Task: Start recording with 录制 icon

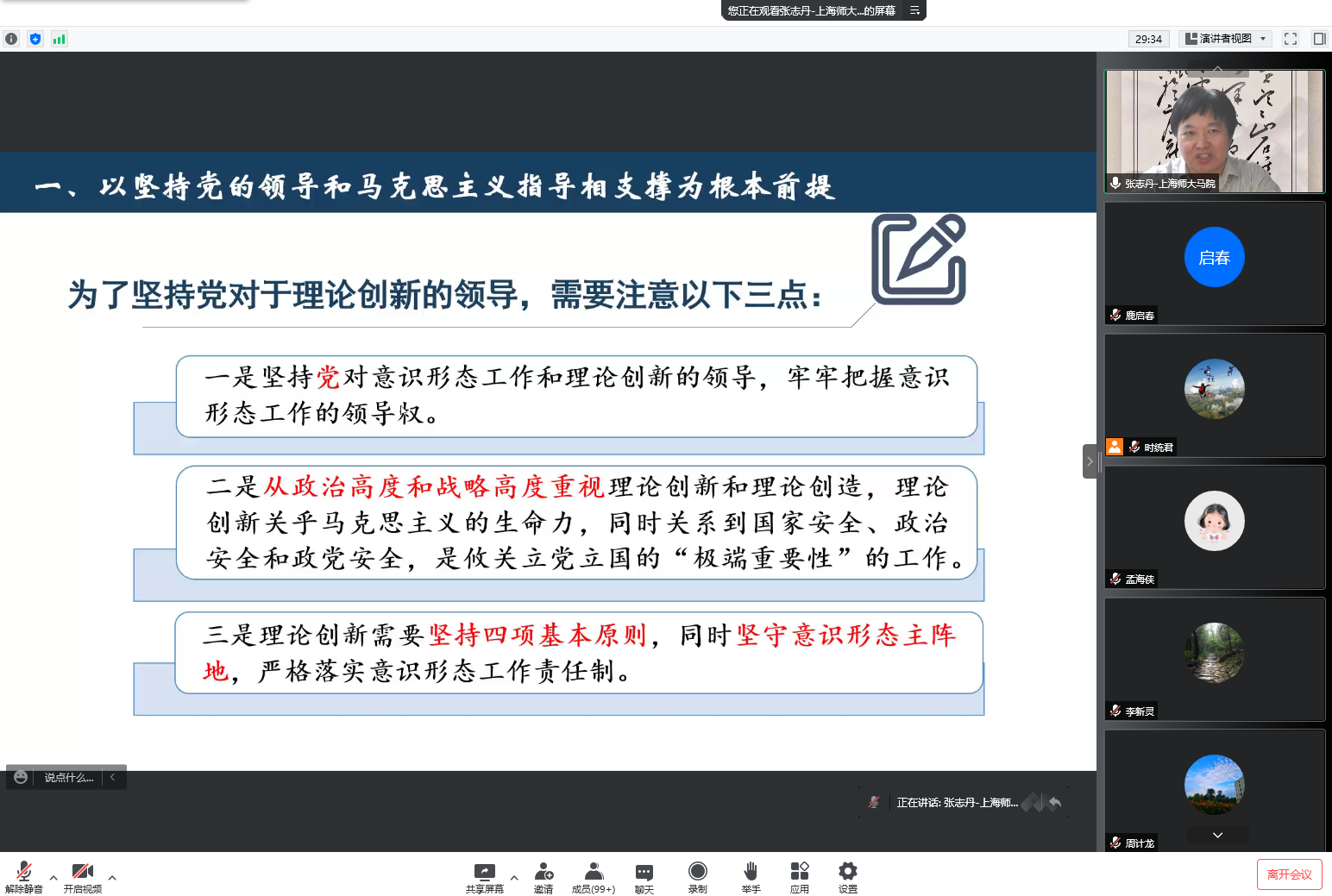Action: click(698, 875)
